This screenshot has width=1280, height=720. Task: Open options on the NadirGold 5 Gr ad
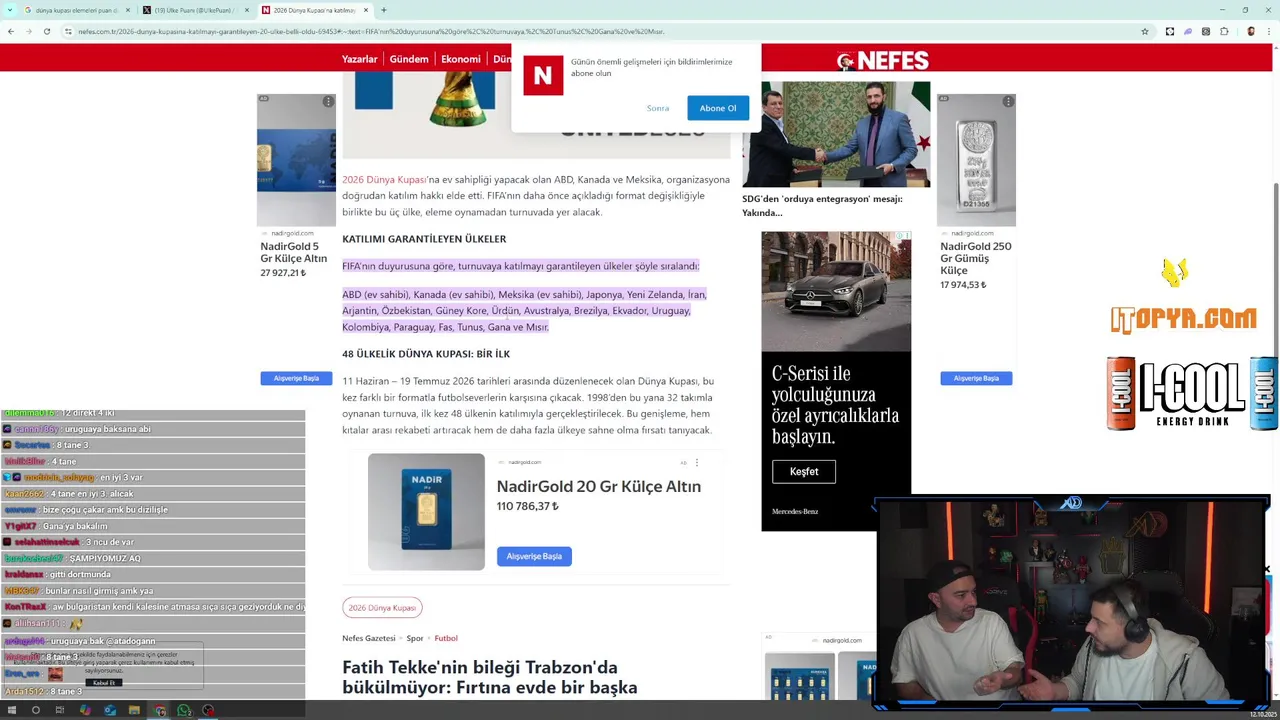328,101
